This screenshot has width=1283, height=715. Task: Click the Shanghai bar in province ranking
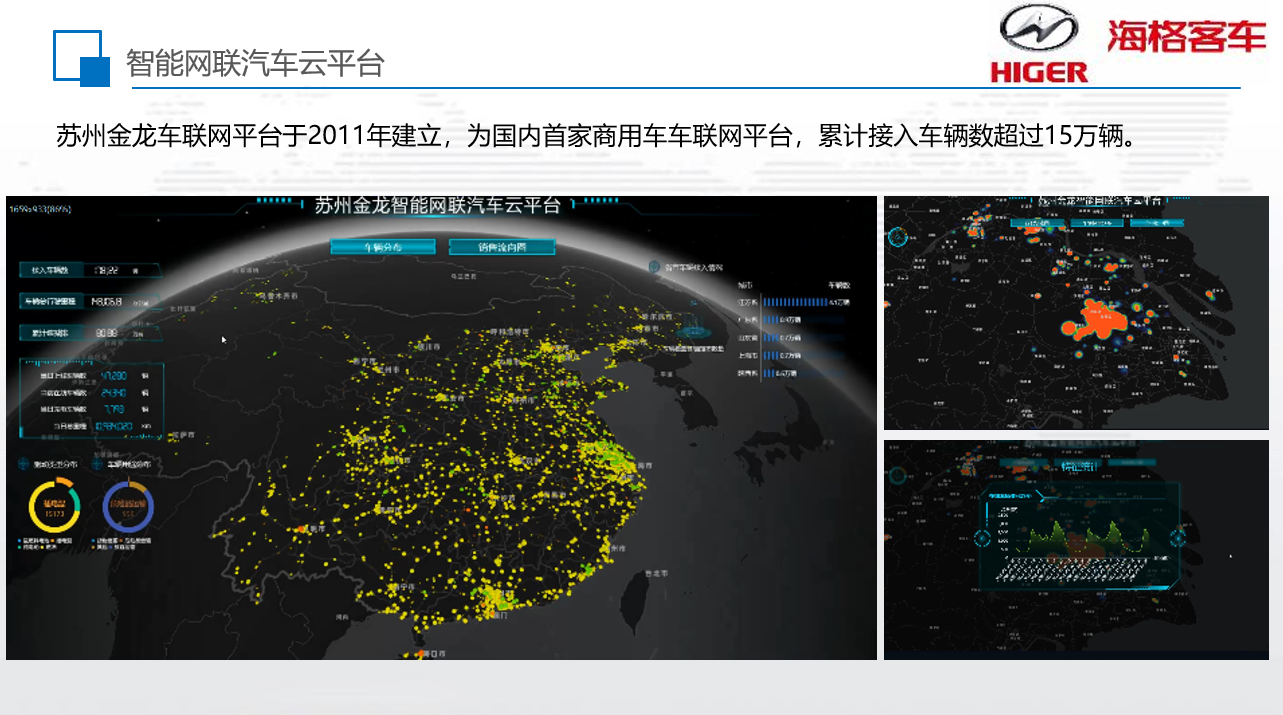(x=772, y=355)
